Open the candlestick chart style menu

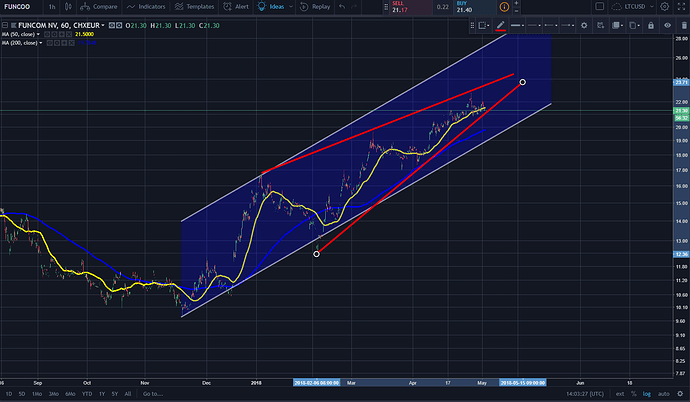[x=68, y=7]
